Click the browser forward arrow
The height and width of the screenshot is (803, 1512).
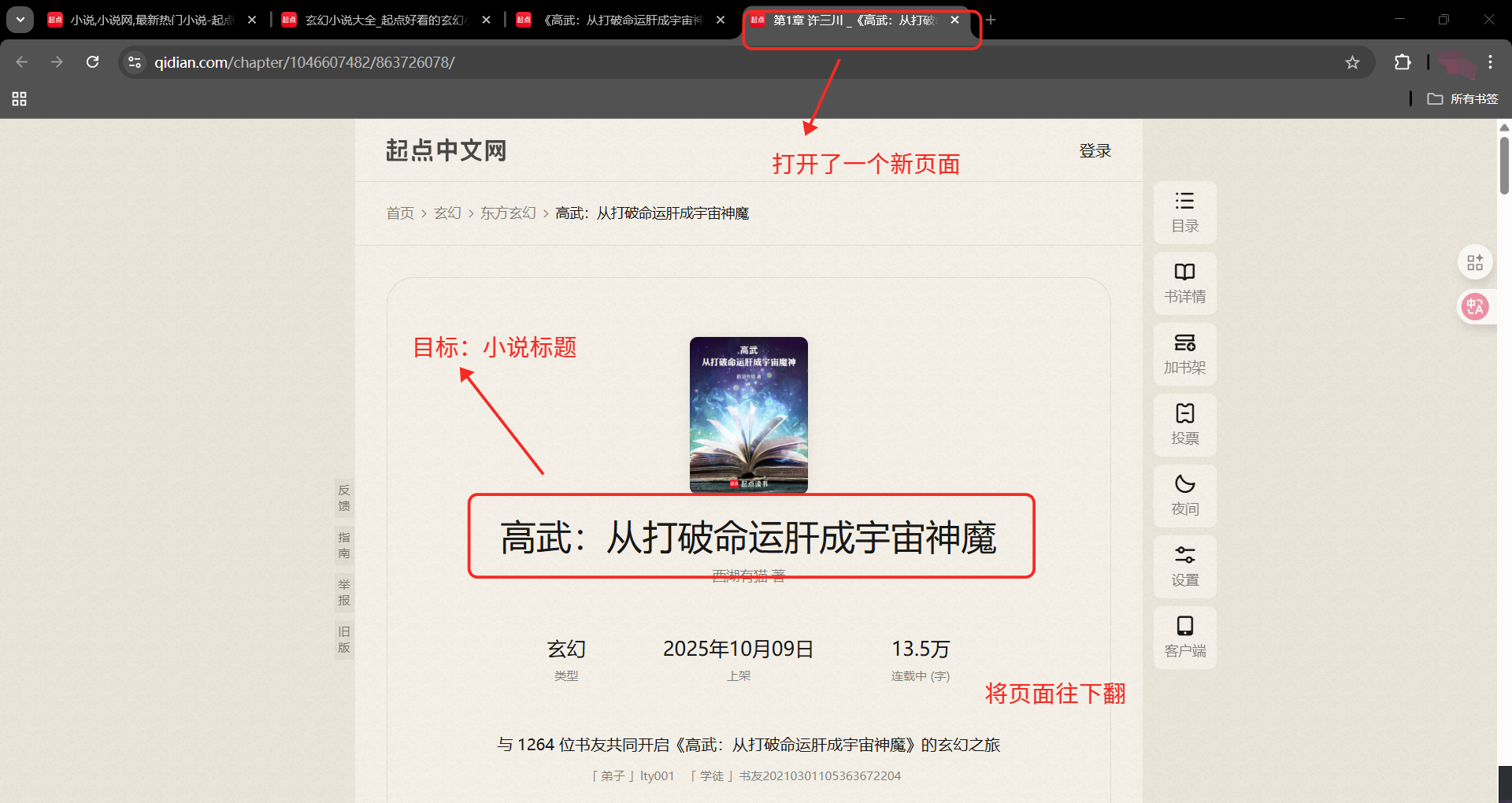point(57,62)
